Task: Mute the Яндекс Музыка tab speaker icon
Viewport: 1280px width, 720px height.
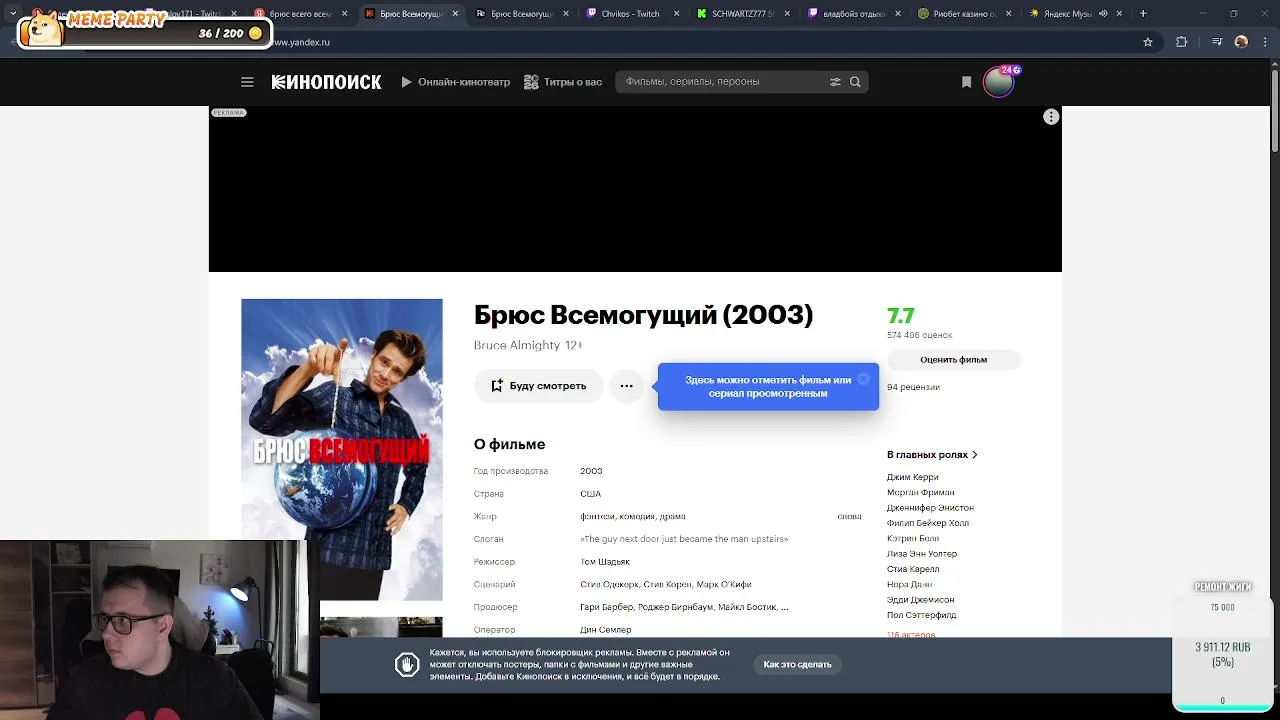Action: pos(1103,14)
